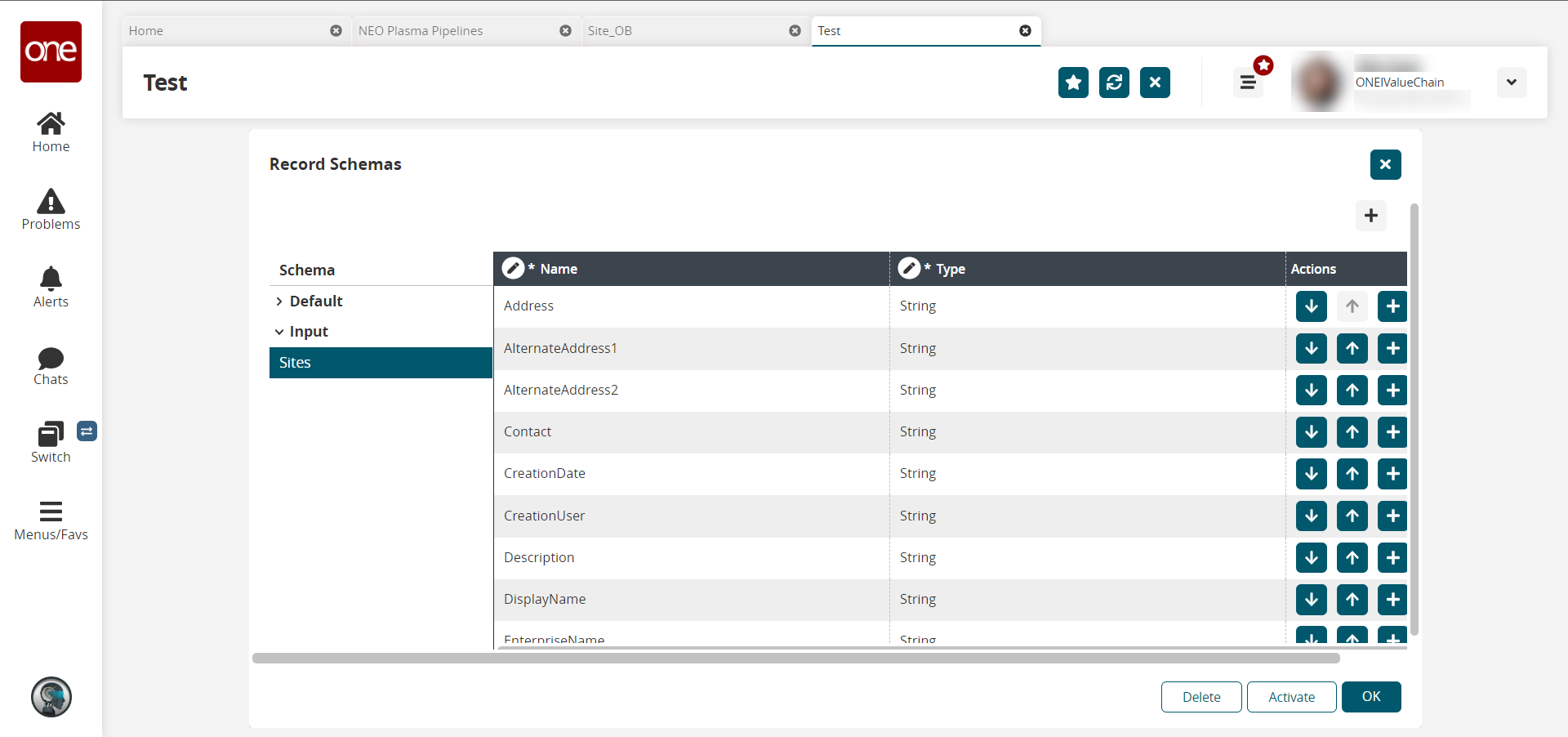This screenshot has width=1568, height=737.
Task: Click the plus icon above the table
Action: pyautogui.click(x=1370, y=216)
